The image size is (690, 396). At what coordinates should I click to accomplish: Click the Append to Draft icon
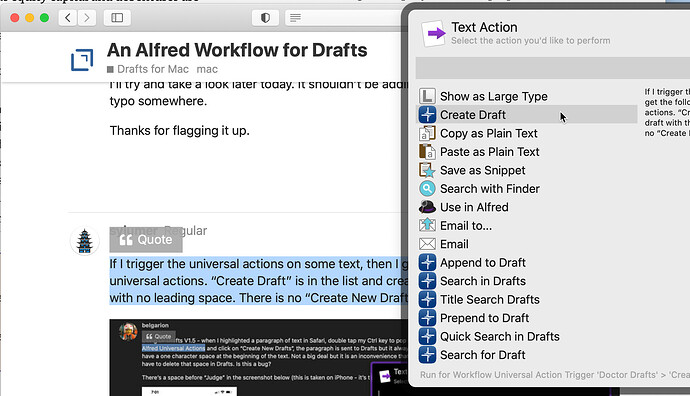[427, 263]
